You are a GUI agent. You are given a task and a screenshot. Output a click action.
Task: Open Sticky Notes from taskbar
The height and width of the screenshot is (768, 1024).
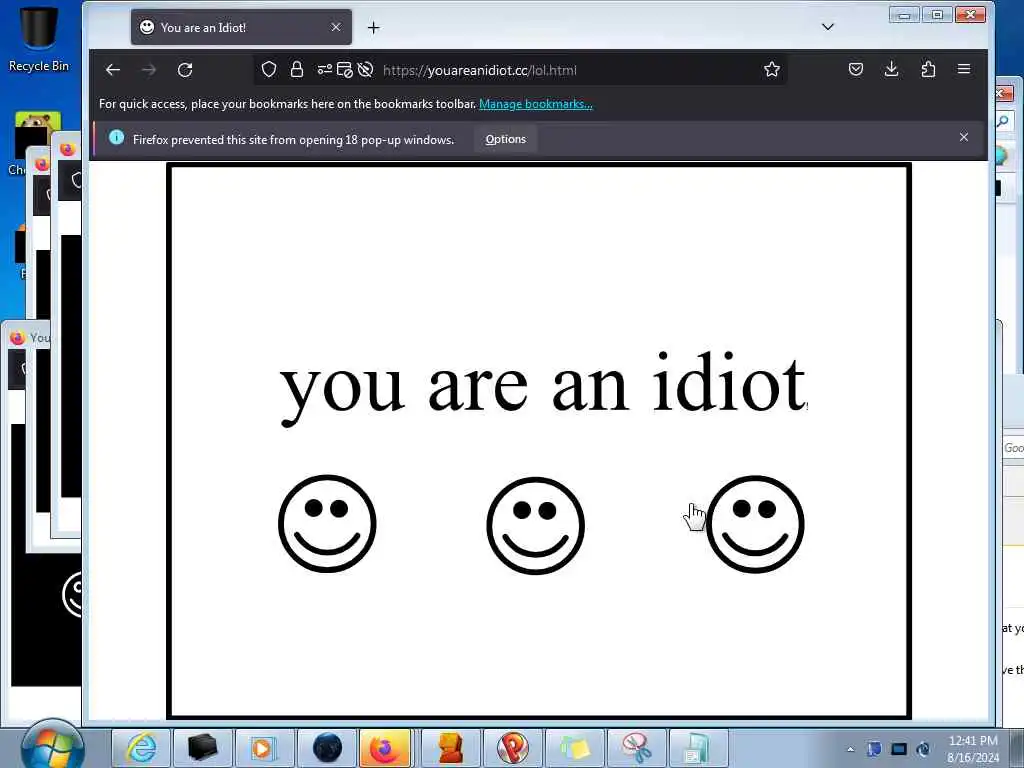pyautogui.click(x=575, y=748)
